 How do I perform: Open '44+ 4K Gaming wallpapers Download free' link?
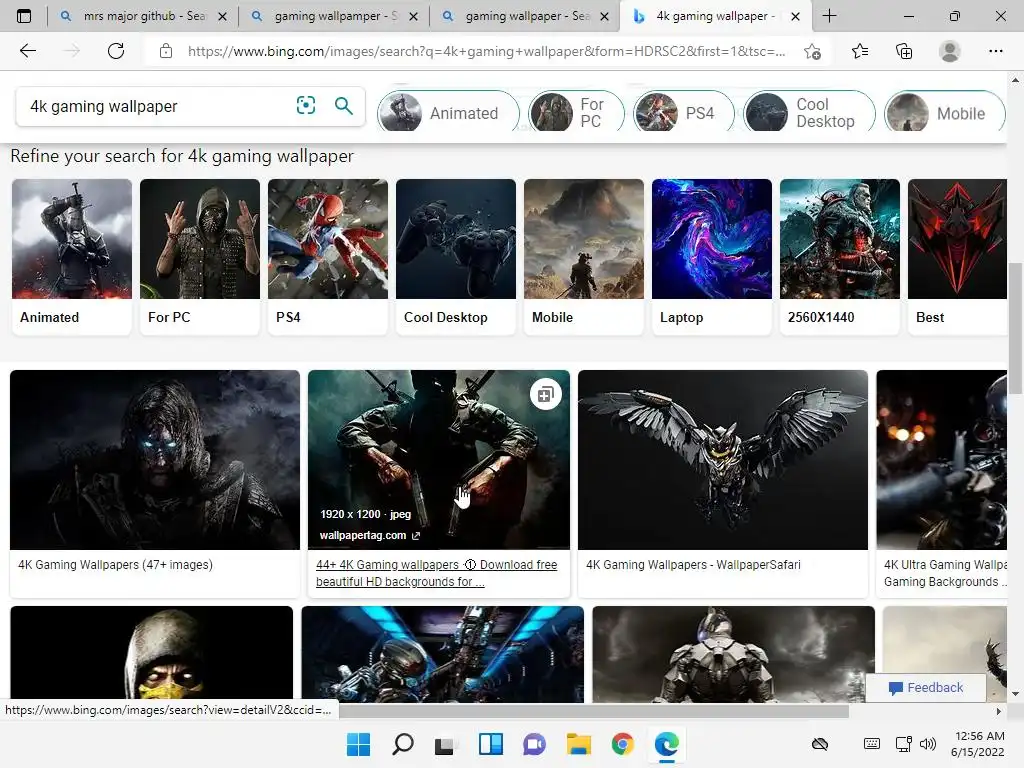pos(436,573)
